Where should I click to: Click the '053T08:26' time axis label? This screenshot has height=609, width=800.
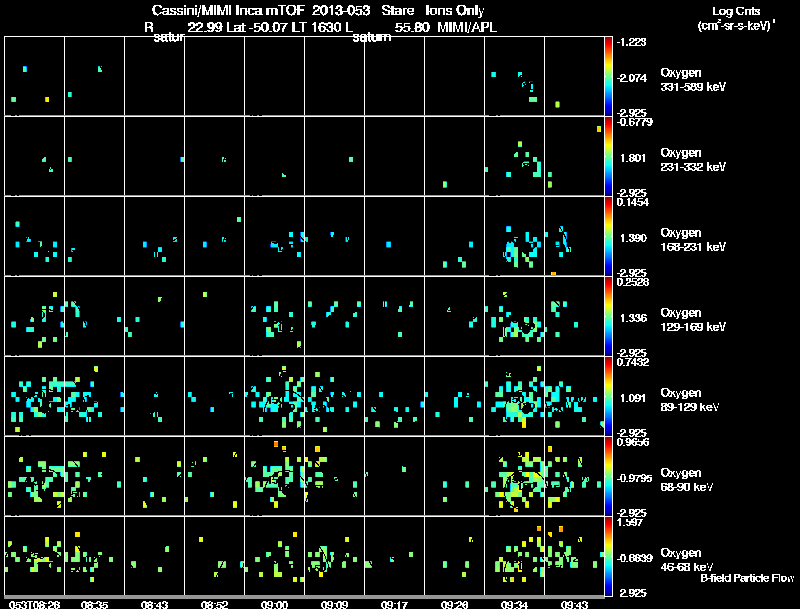click(x=35, y=605)
